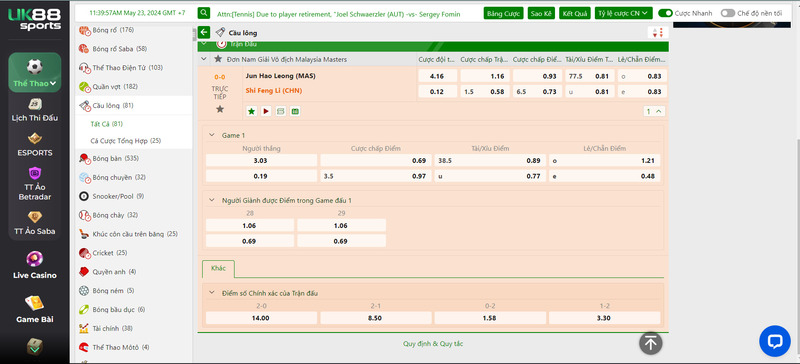Open Kết Quả results
The width and height of the screenshot is (800, 364).
575,13
